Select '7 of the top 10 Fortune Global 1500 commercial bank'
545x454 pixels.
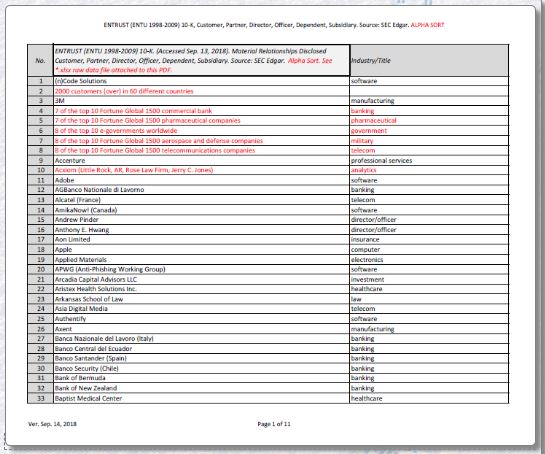[133, 111]
